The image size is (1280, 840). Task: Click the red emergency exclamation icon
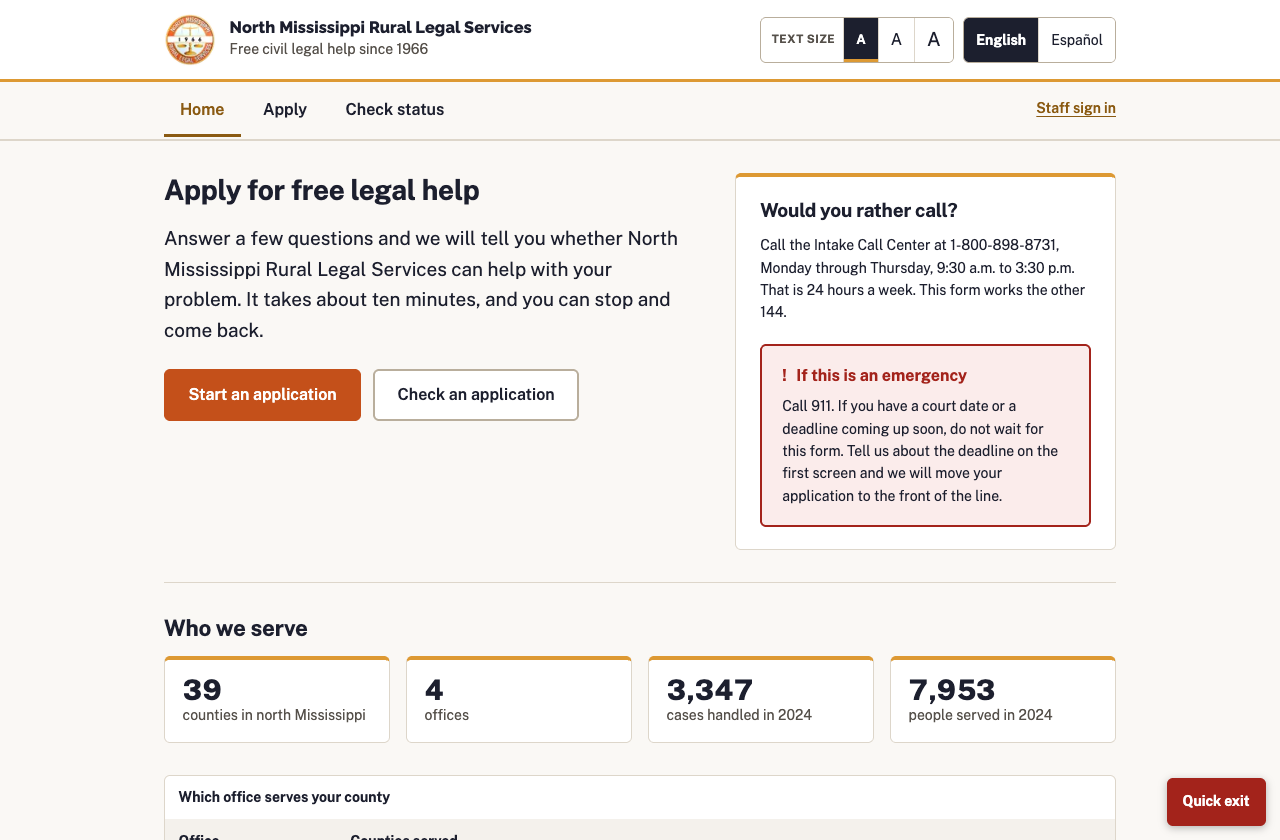pyautogui.click(x=785, y=376)
